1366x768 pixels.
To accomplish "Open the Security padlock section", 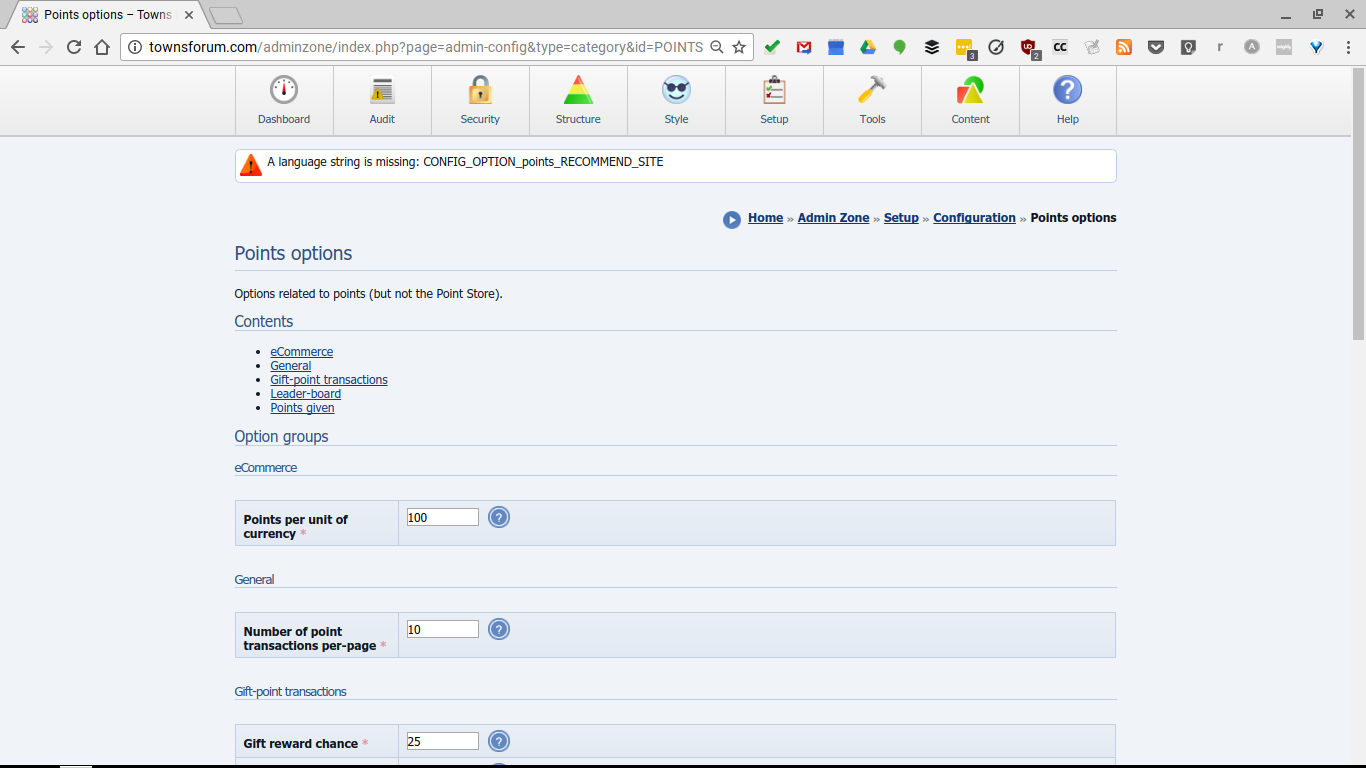I will click(x=480, y=100).
